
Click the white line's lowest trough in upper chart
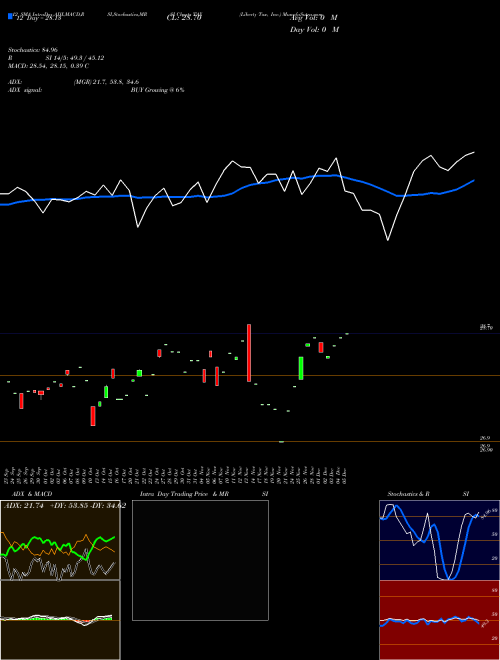[388, 240]
